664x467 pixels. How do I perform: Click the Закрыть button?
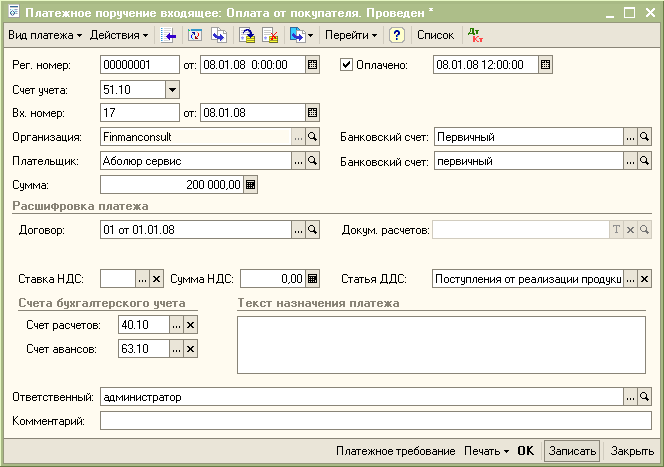(632, 451)
